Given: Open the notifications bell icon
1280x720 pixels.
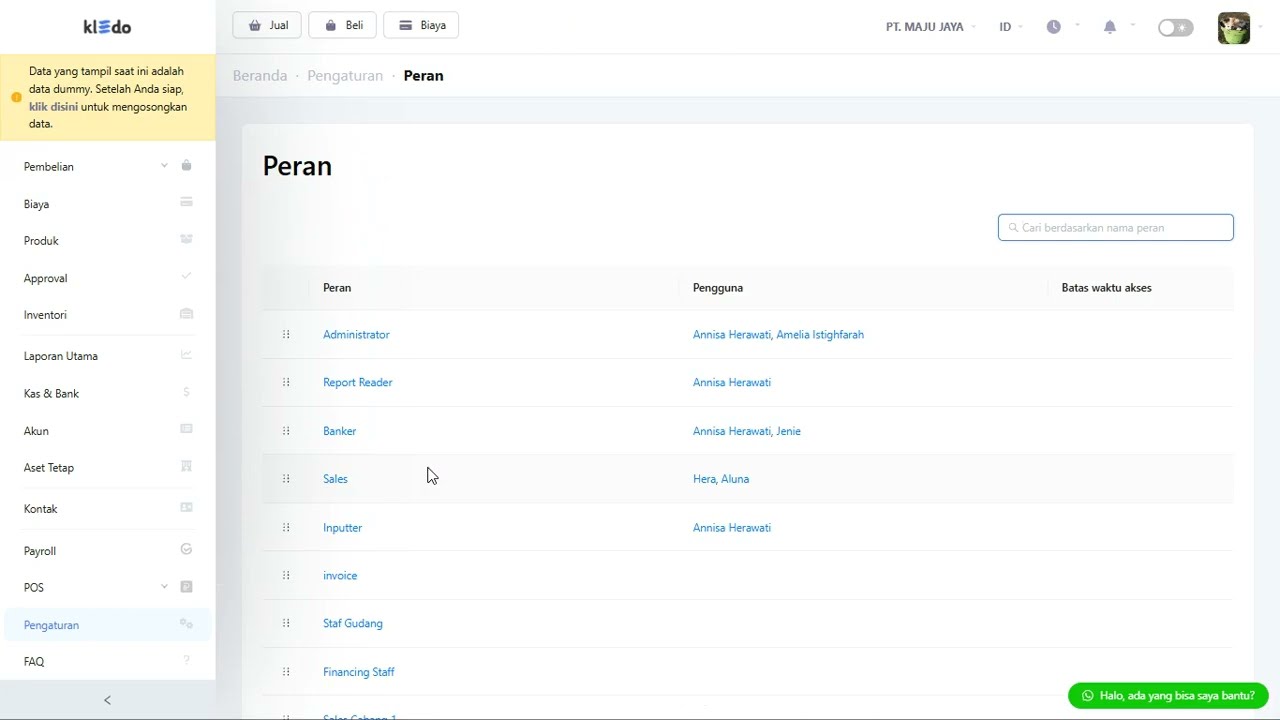Looking at the screenshot, I should 1109,27.
